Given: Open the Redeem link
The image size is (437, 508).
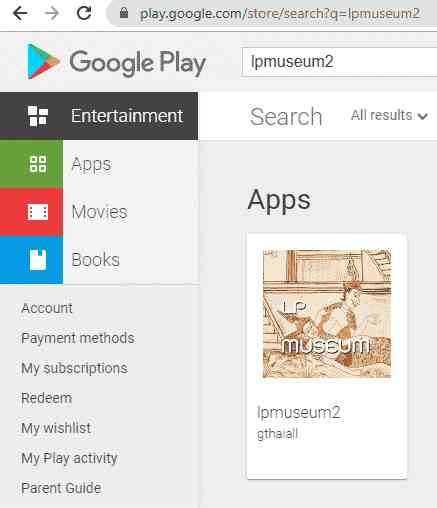Looking at the screenshot, I should pyautogui.click(x=46, y=398).
